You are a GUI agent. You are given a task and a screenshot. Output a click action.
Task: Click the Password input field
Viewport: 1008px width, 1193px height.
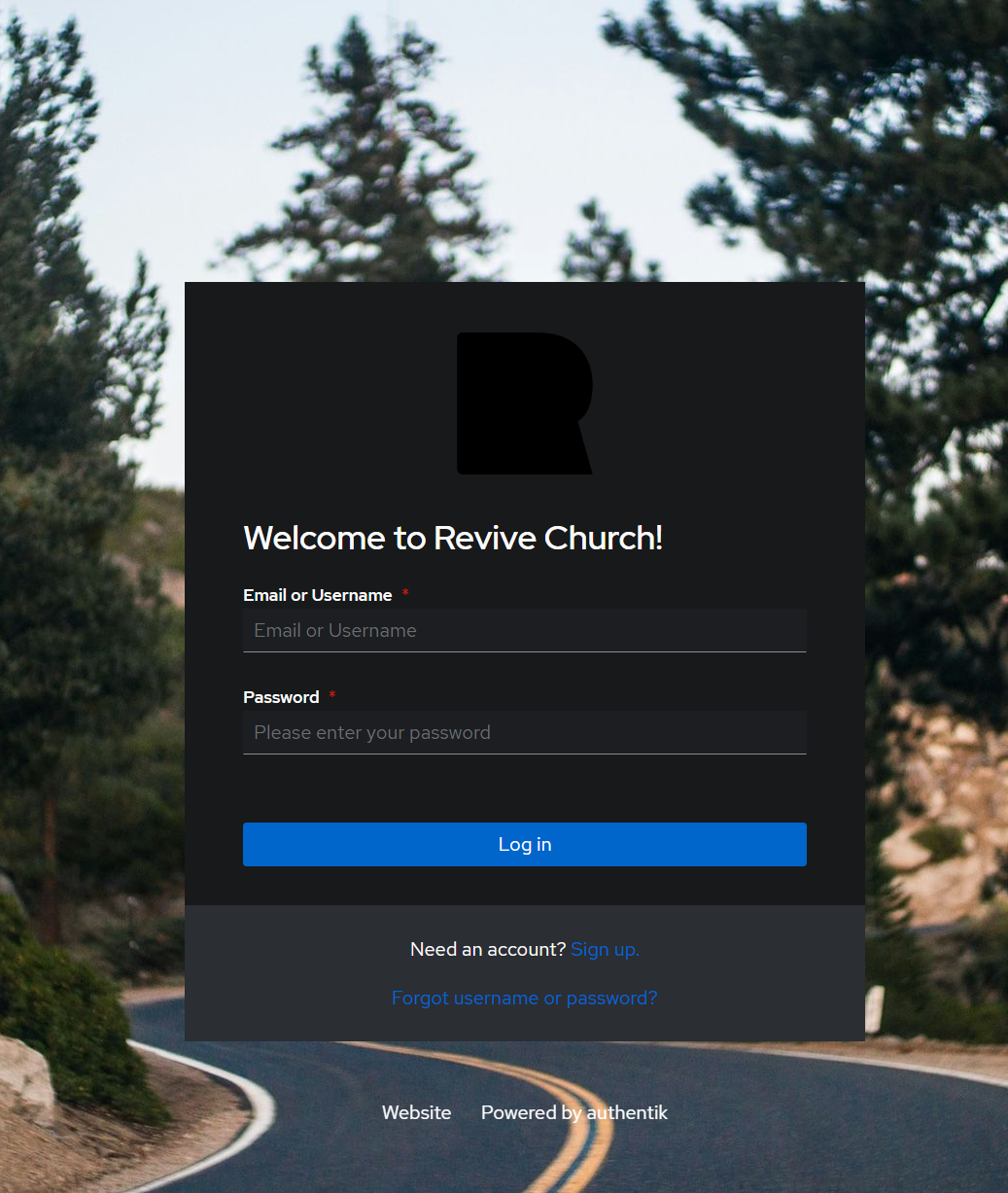[x=524, y=732]
